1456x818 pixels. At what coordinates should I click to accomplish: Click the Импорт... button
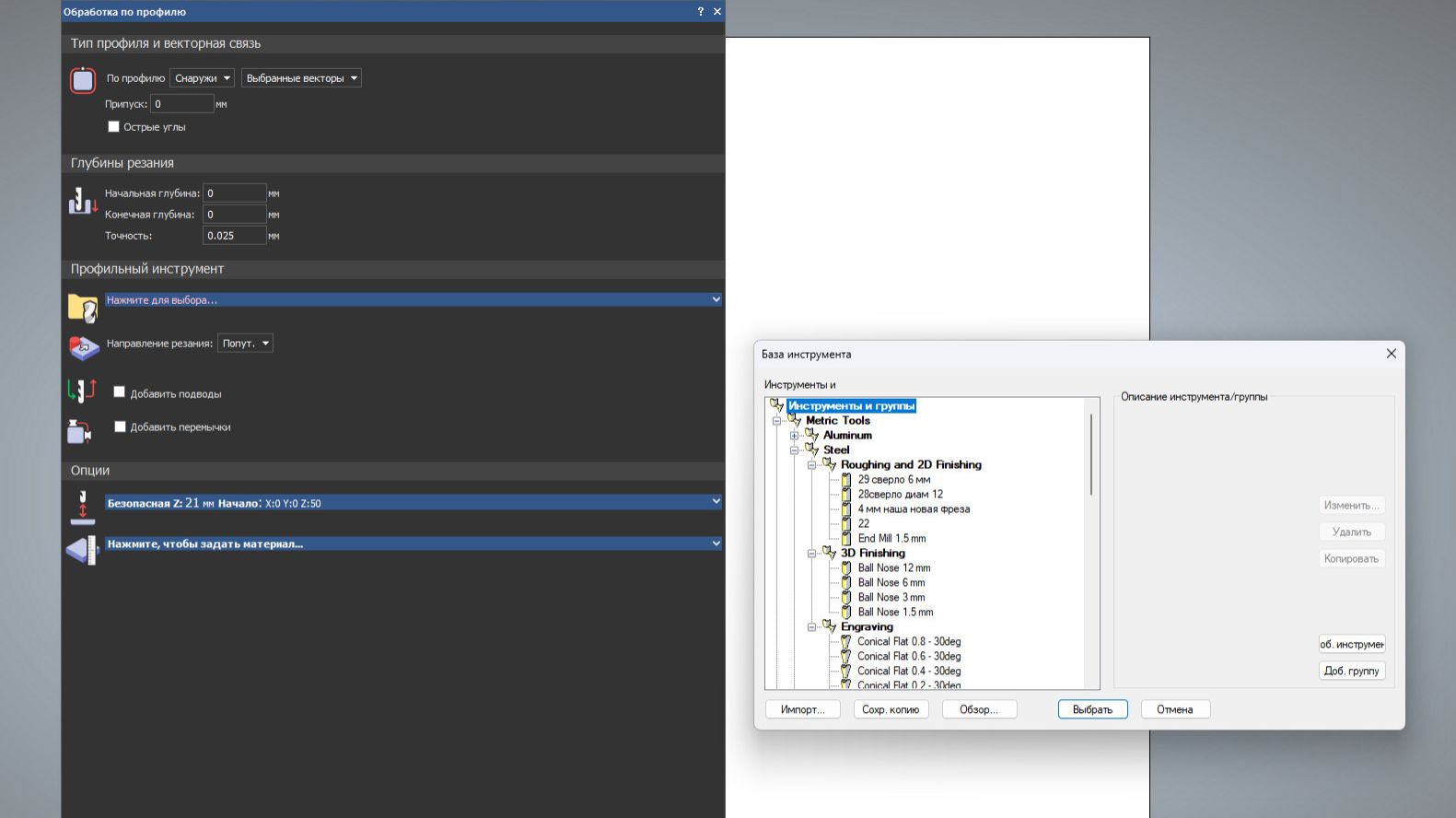(x=803, y=709)
